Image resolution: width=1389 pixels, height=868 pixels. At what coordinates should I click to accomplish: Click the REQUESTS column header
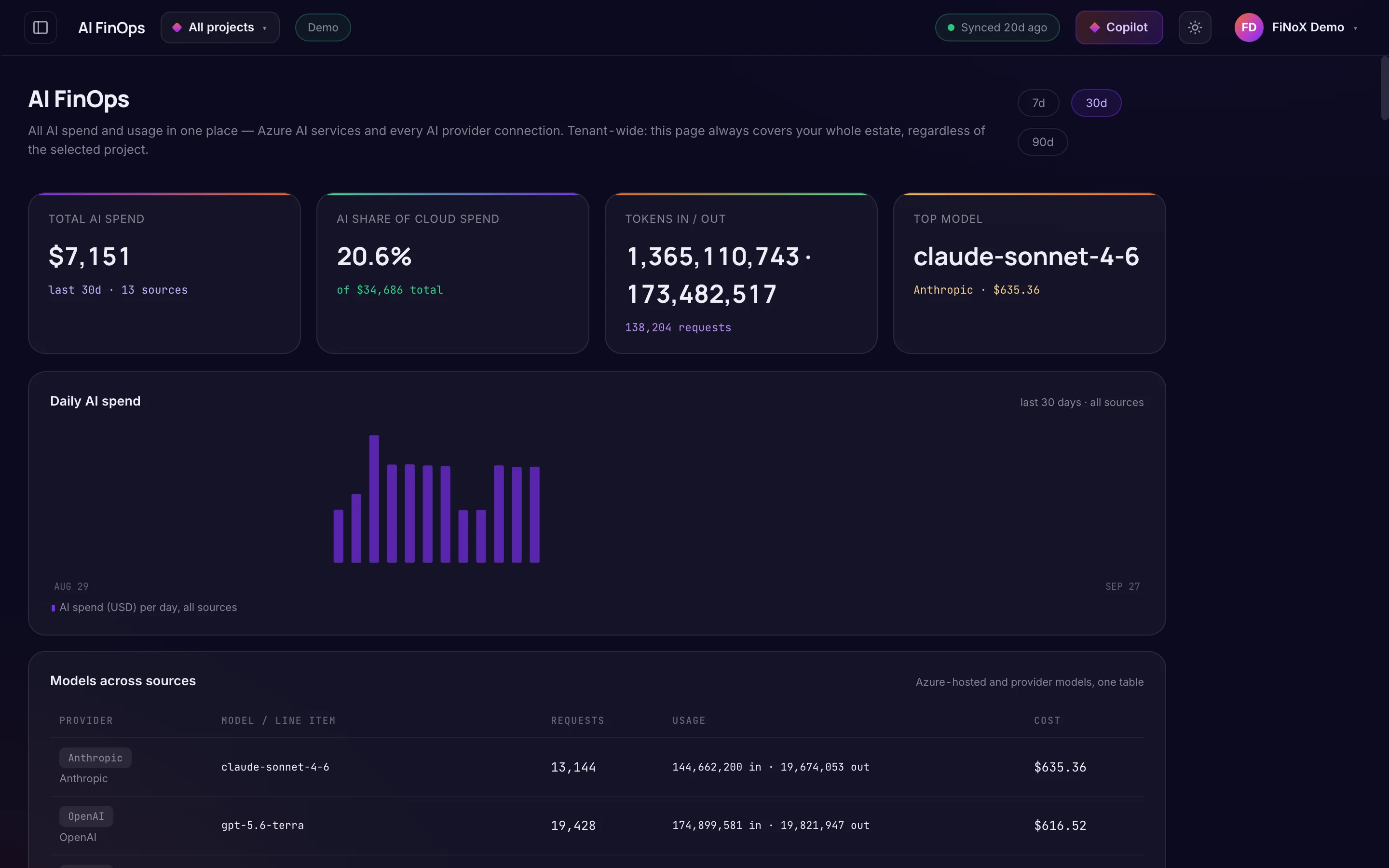pyautogui.click(x=577, y=720)
